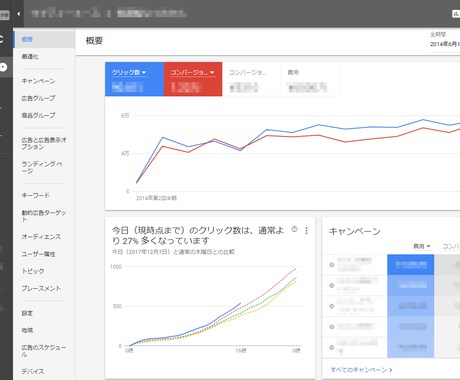The image size is (460, 380).
Task: Open the 費用 column dropdown in the campaign card
Action: tap(422, 246)
